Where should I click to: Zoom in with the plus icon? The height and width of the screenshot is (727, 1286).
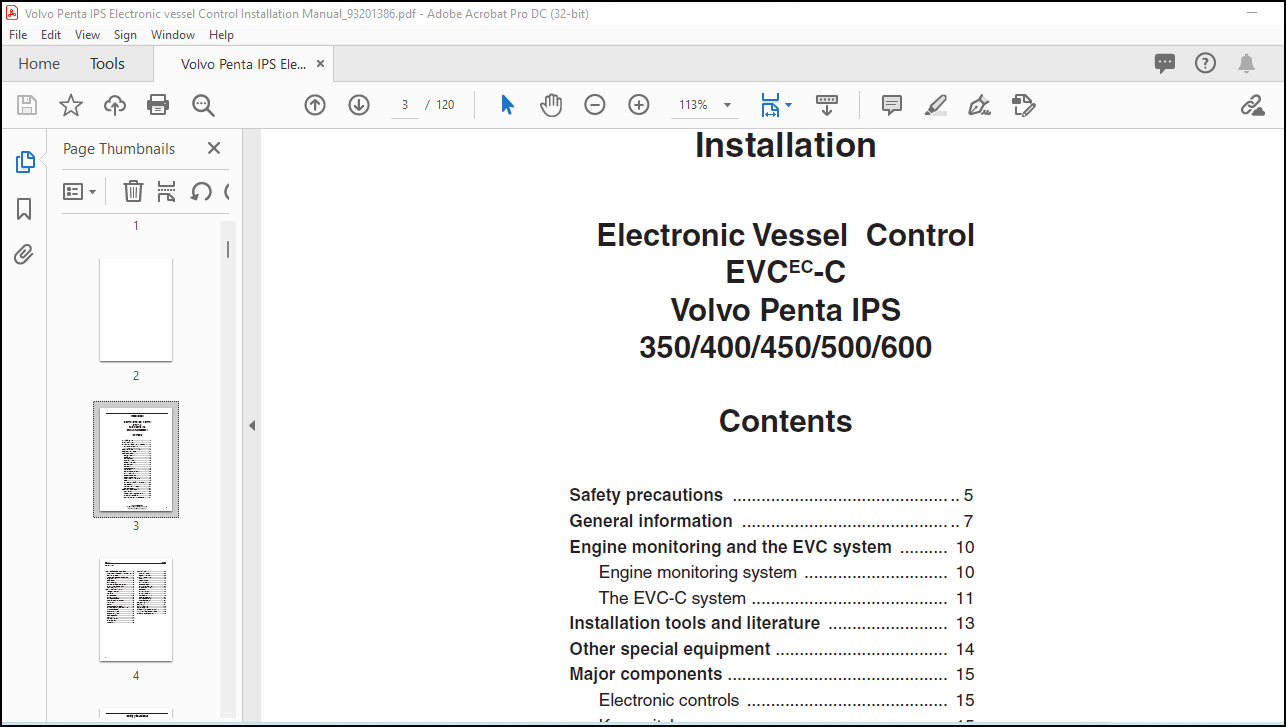click(639, 105)
